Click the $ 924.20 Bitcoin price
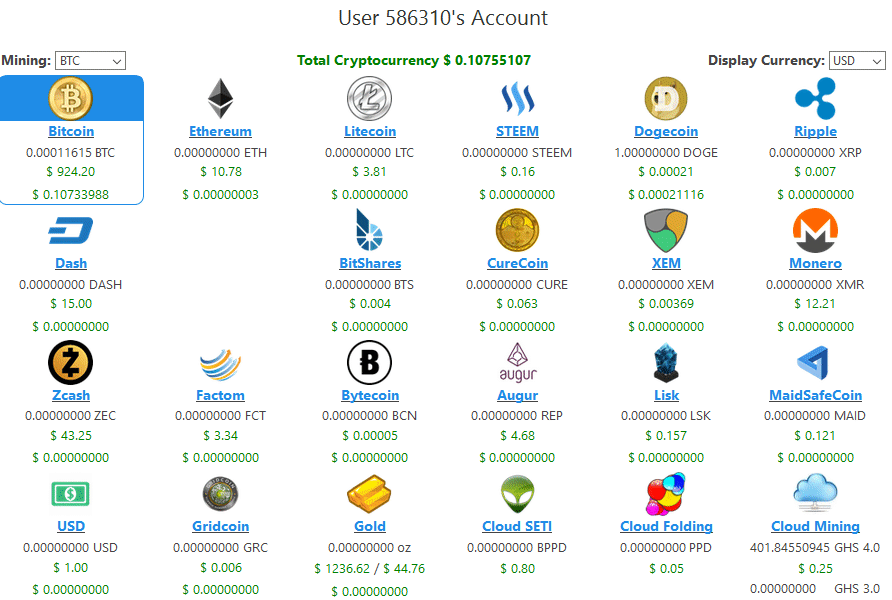The width and height of the screenshot is (892, 600). (71, 172)
